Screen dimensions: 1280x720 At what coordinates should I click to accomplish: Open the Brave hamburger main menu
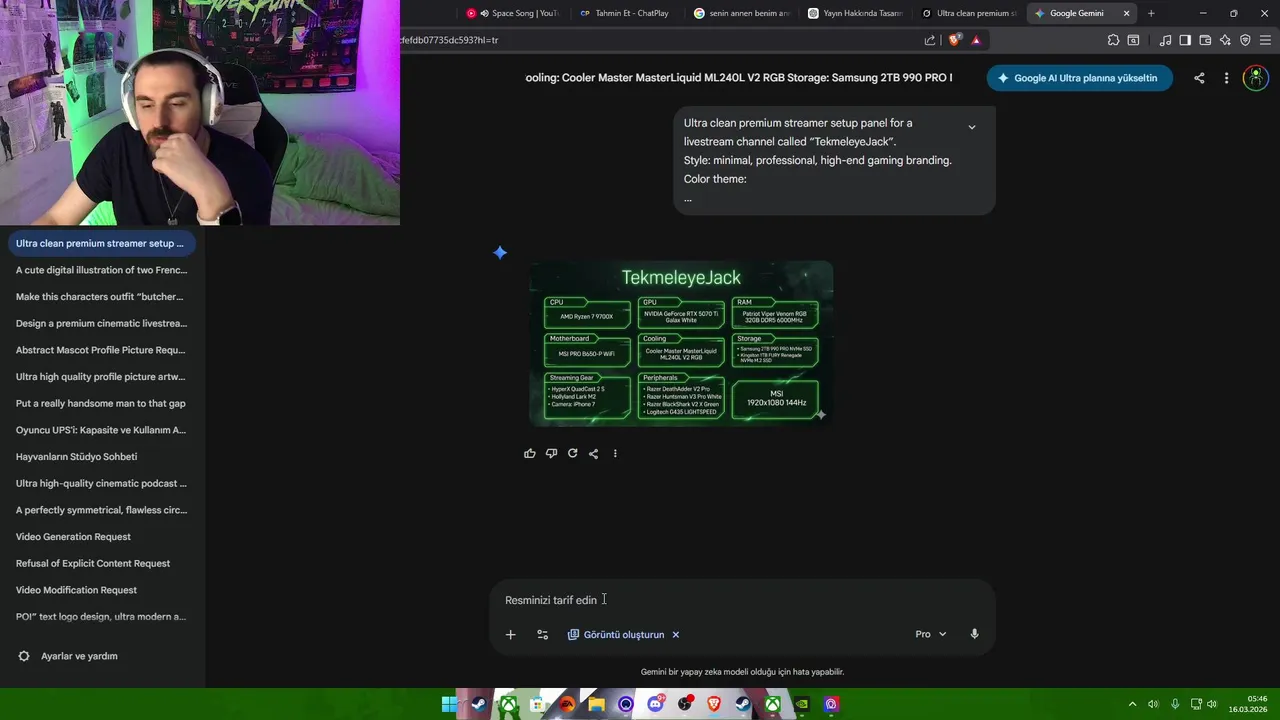click(x=1265, y=40)
